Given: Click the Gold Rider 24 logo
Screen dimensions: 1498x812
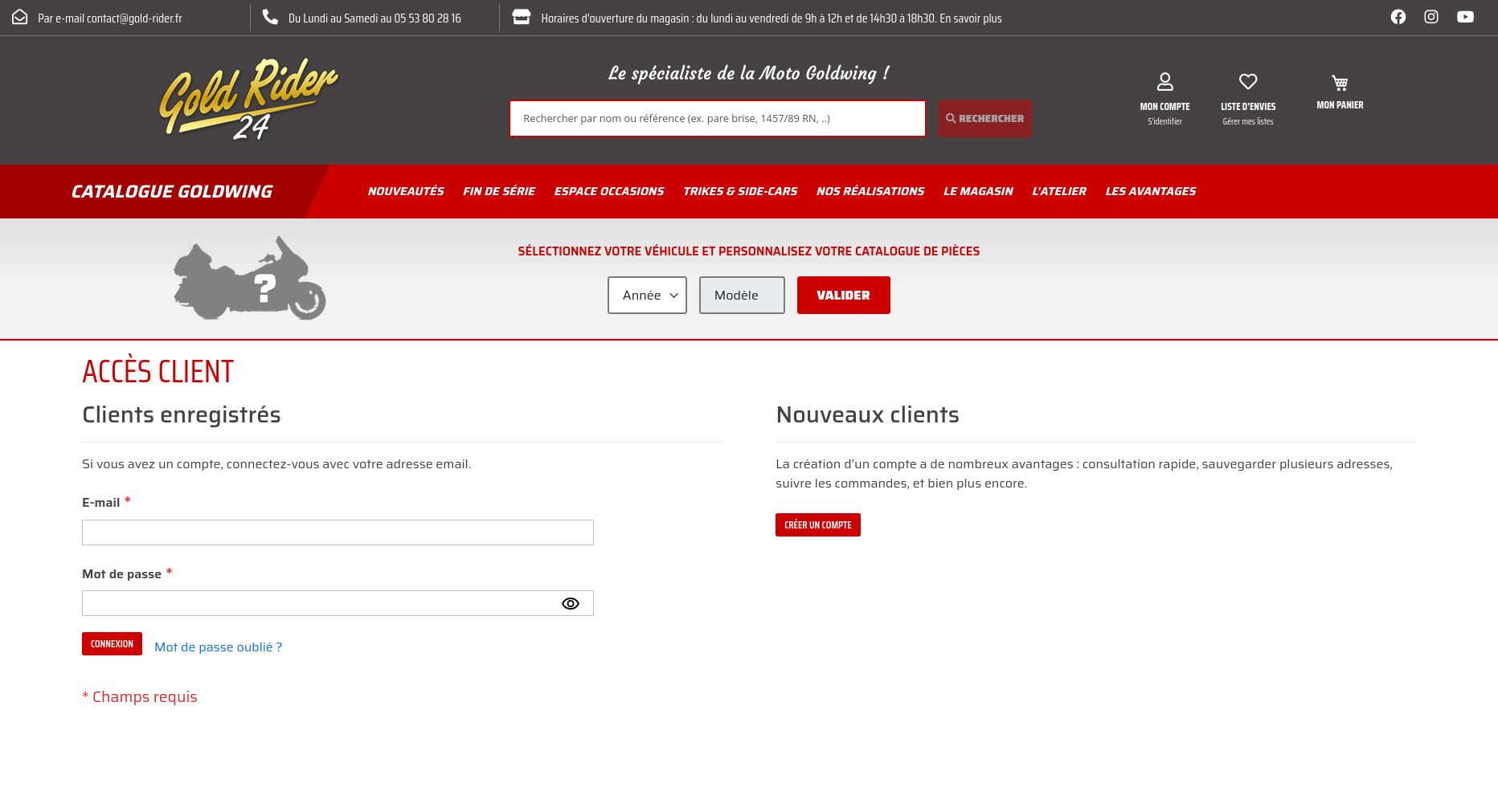Looking at the screenshot, I should point(249,100).
